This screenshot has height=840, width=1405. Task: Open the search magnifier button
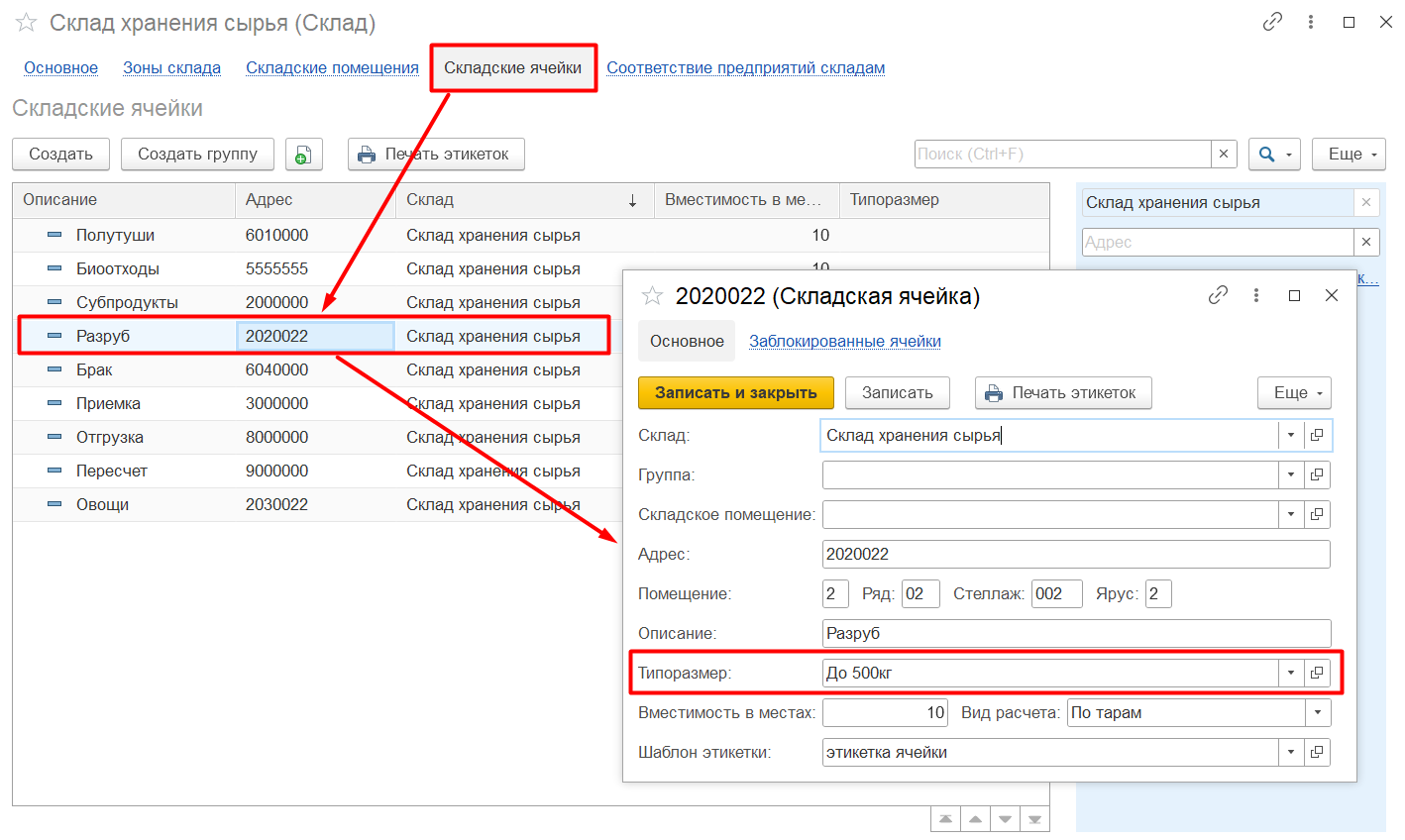click(x=1274, y=155)
